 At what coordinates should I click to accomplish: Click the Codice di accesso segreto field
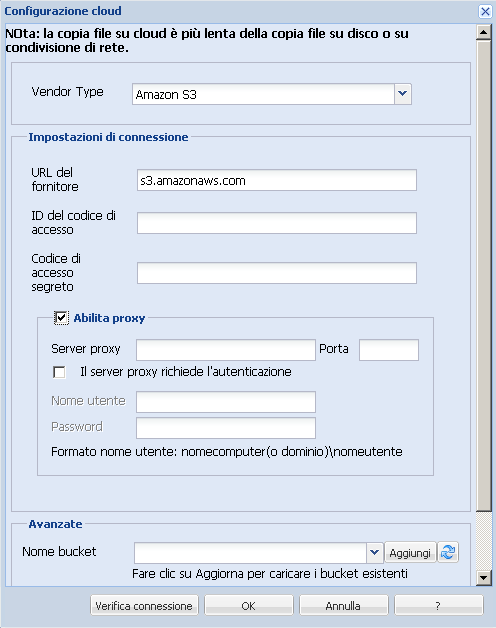(277, 273)
